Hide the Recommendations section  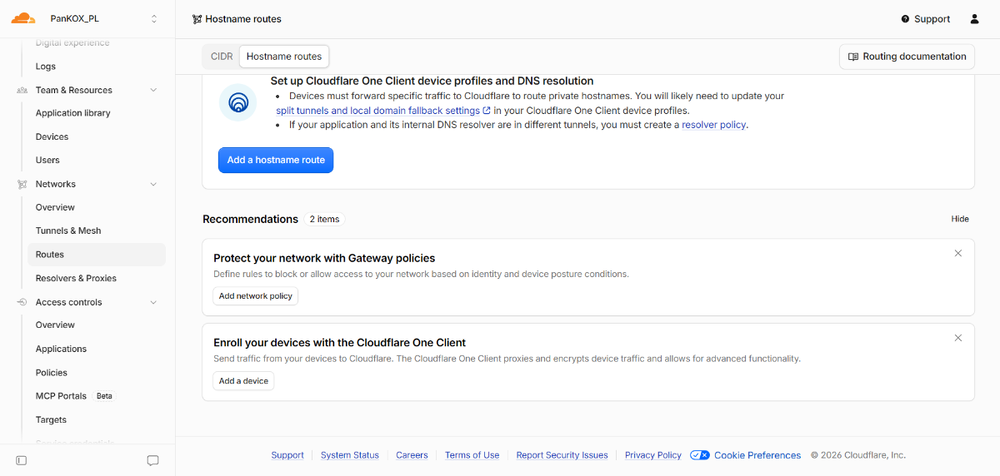[x=960, y=219]
